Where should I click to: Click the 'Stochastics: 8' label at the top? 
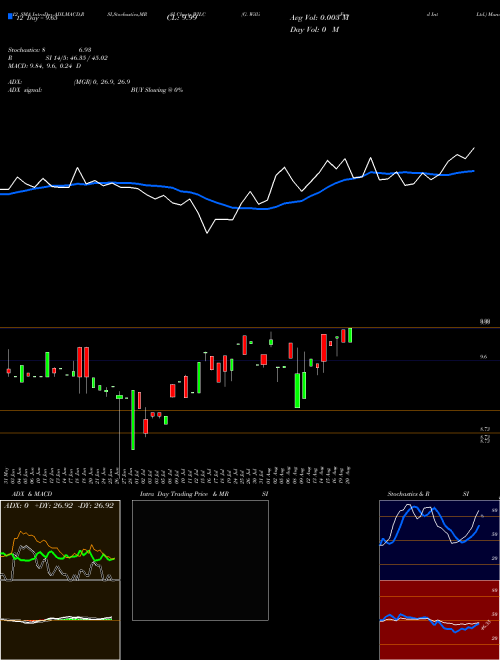(x=27, y=50)
